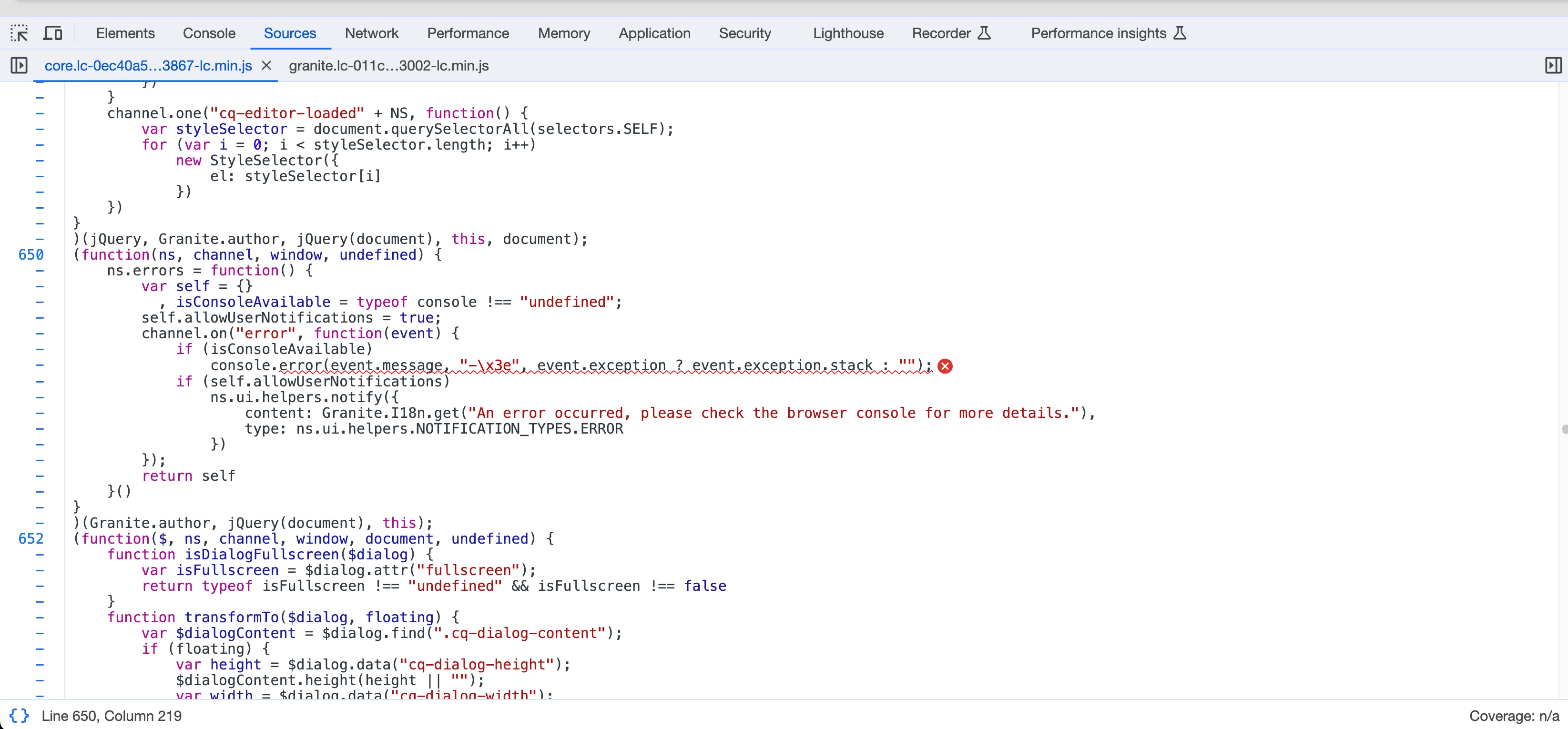
Task: Click the Recorder flask experiment icon
Action: tap(984, 33)
